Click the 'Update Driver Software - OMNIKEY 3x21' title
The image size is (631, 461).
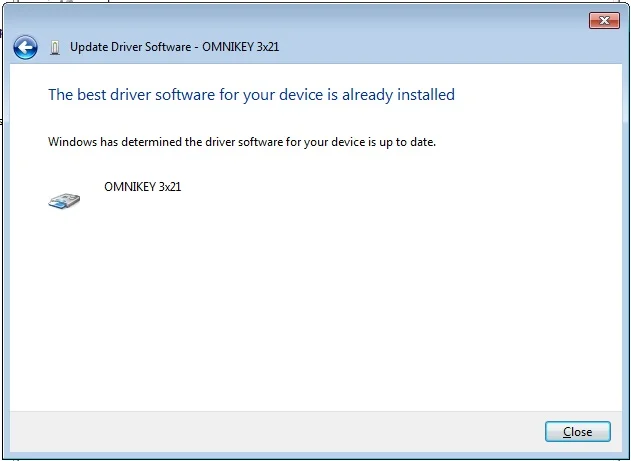pyautogui.click(x=174, y=47)
